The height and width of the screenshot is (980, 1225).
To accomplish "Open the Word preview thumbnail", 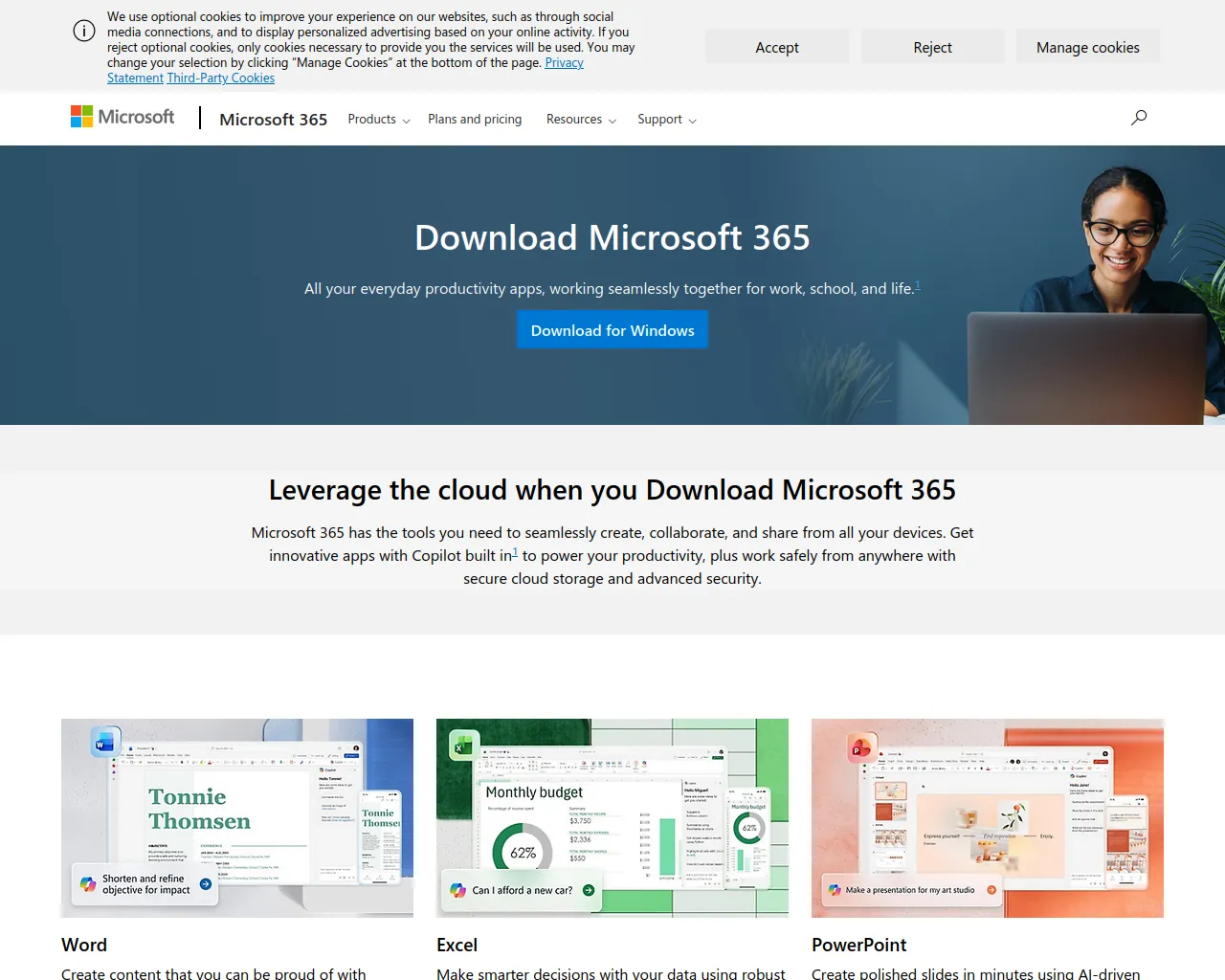I will pyautogui.click(x=237, y=818).
